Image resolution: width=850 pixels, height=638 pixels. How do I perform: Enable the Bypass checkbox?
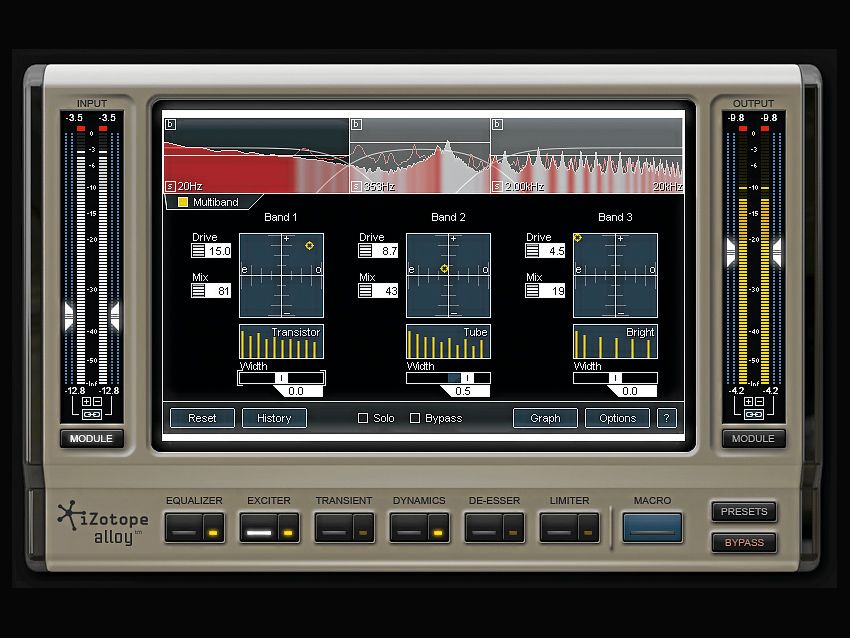click(x=415, y=418)
